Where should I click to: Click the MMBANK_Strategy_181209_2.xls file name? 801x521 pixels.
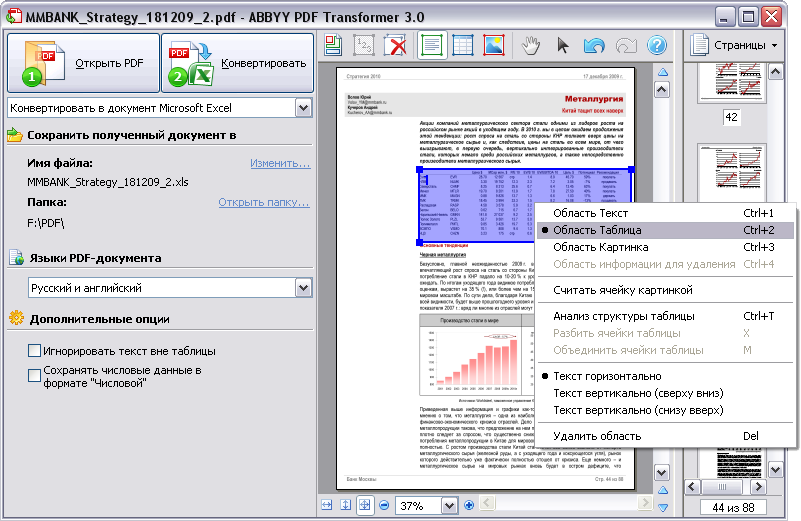pyautogui.click(x=108, y=182)
